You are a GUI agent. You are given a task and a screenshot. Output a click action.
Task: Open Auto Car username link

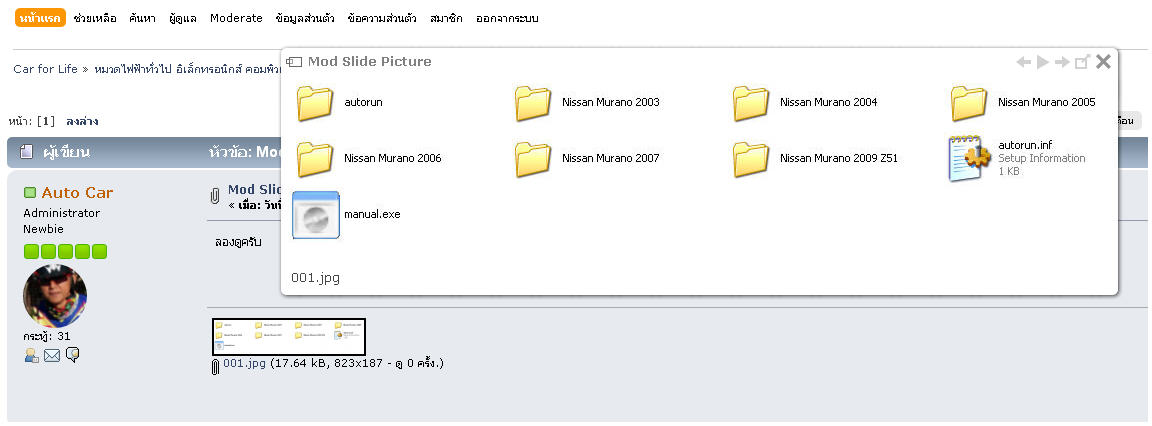77,192
